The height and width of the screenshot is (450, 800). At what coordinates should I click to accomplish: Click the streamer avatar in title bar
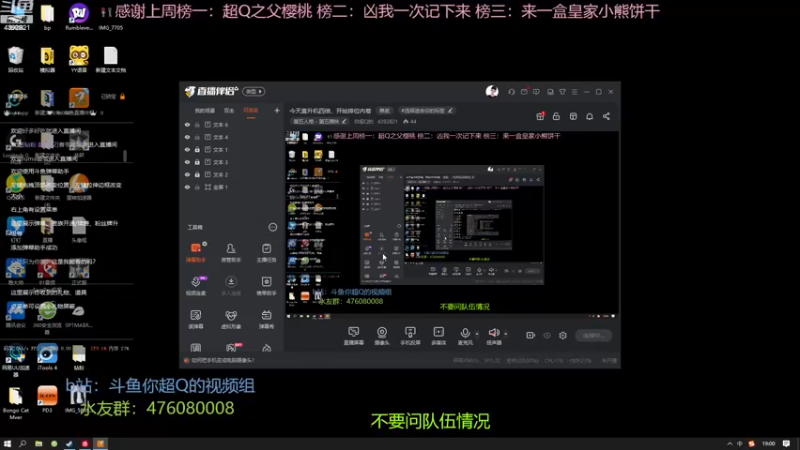[492, 91]
